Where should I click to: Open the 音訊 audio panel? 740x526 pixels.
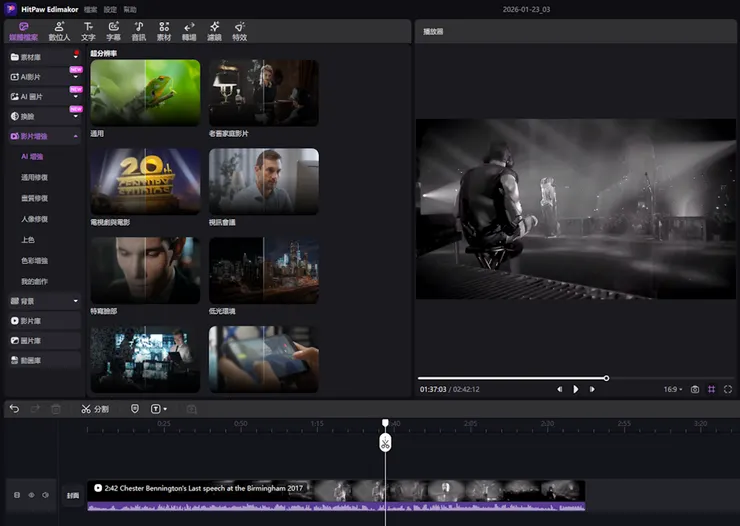(138, 30)
